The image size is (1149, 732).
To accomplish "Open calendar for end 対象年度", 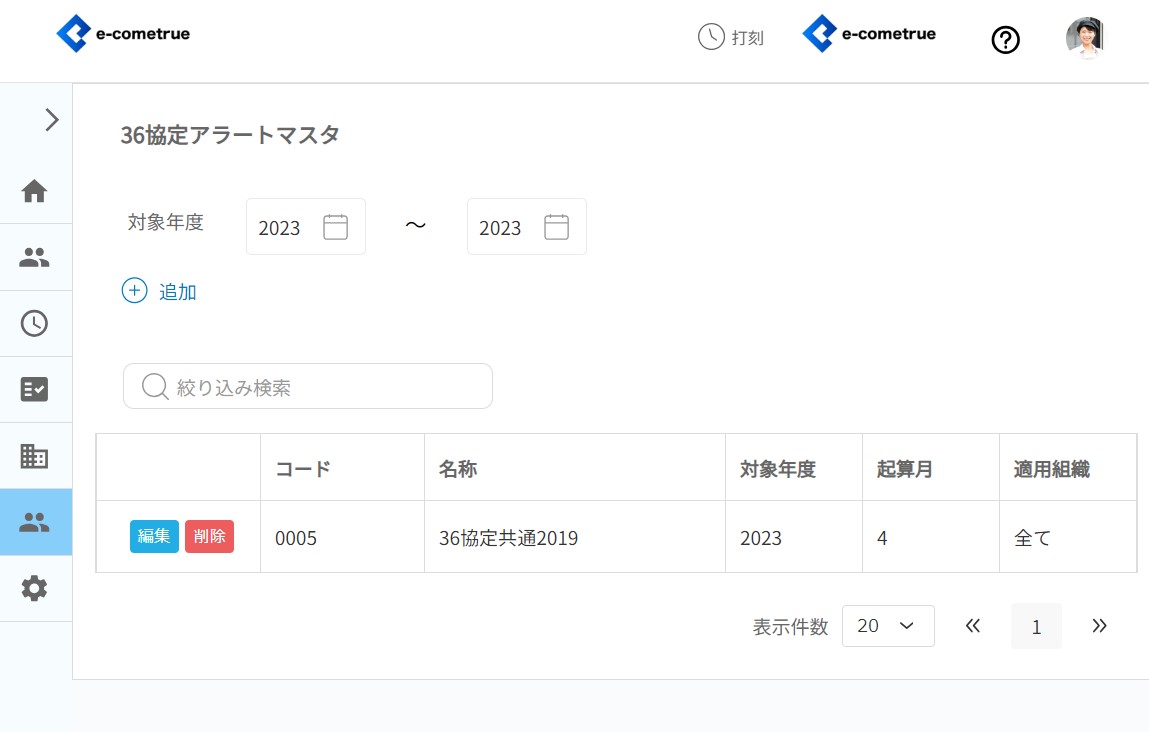I will pos(556,227).
